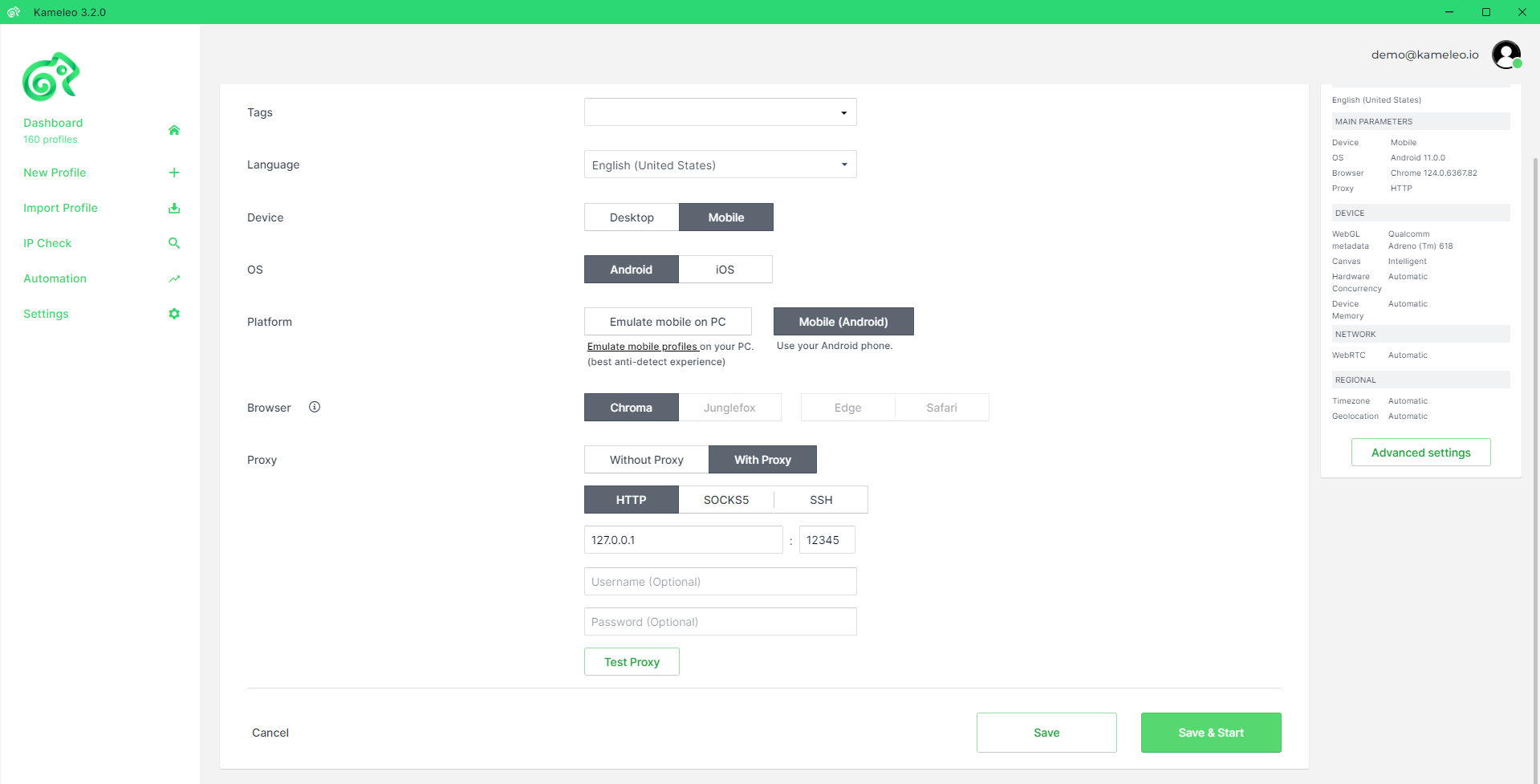Viewport: 1540px width, 784px height.
Task: Click Save & Start
Action: coord(1211,733)
